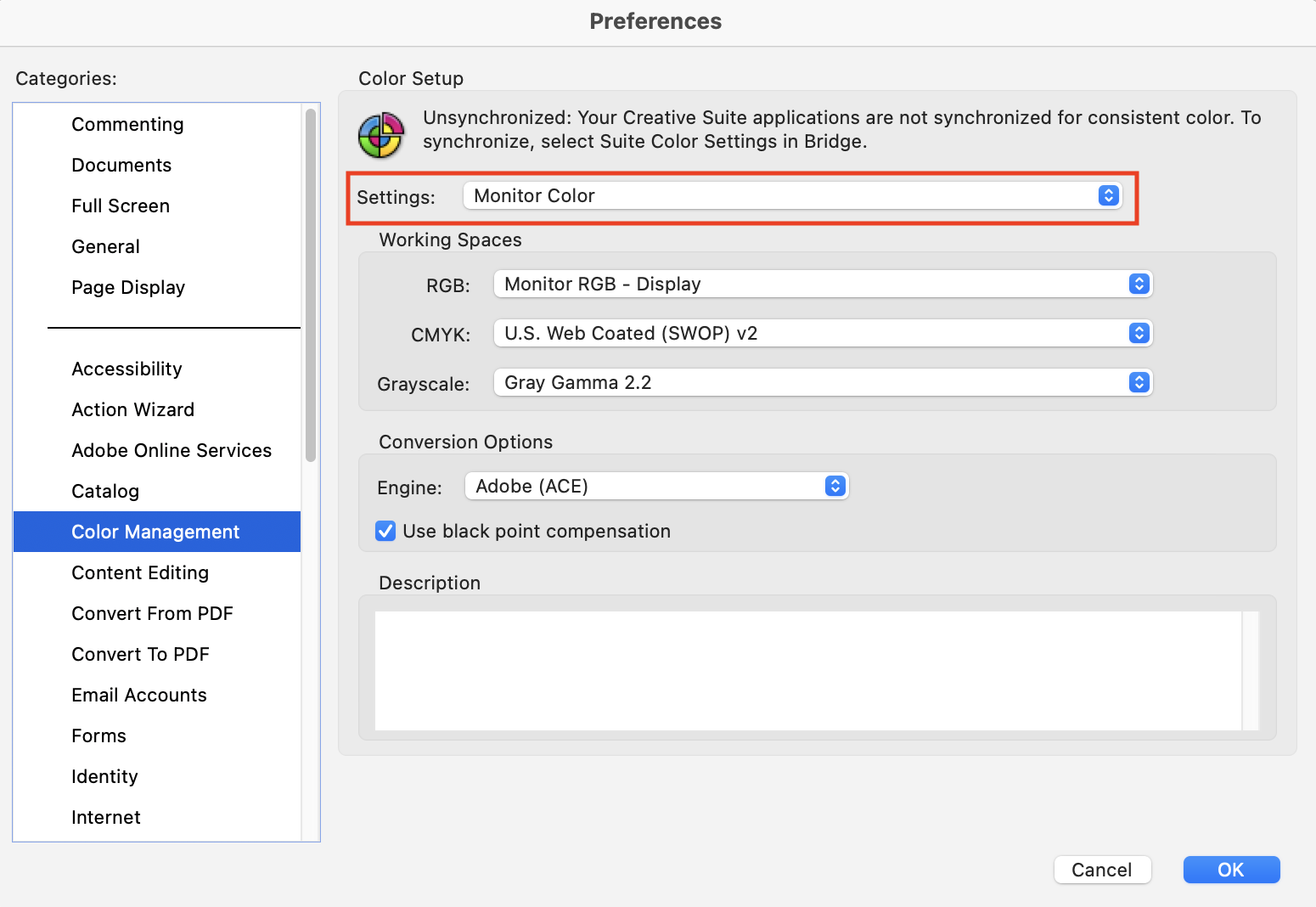Select the Page Display category

point(128,287)
